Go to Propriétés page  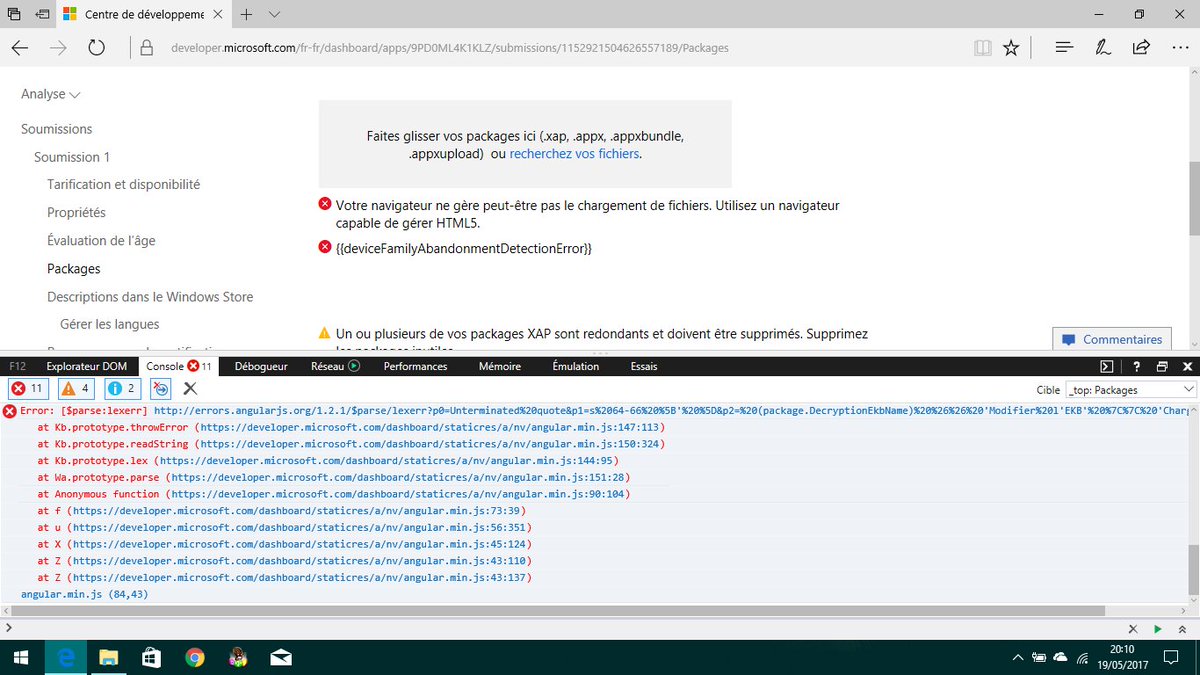click(x=76, y=213)
